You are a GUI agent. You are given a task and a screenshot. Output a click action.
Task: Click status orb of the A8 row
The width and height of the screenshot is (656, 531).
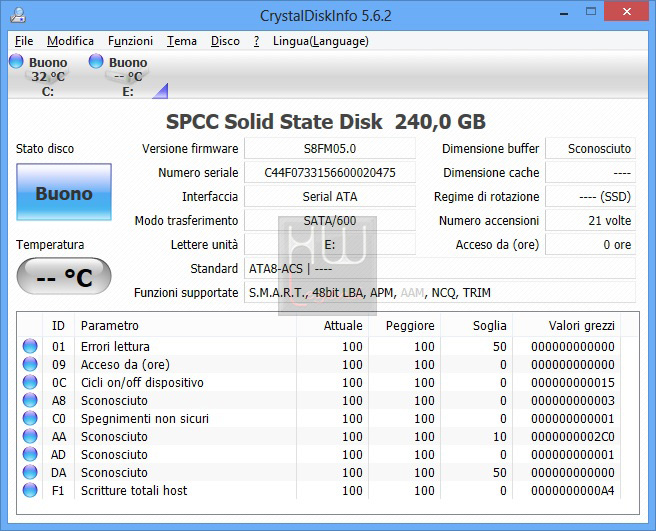click(30, 400)
